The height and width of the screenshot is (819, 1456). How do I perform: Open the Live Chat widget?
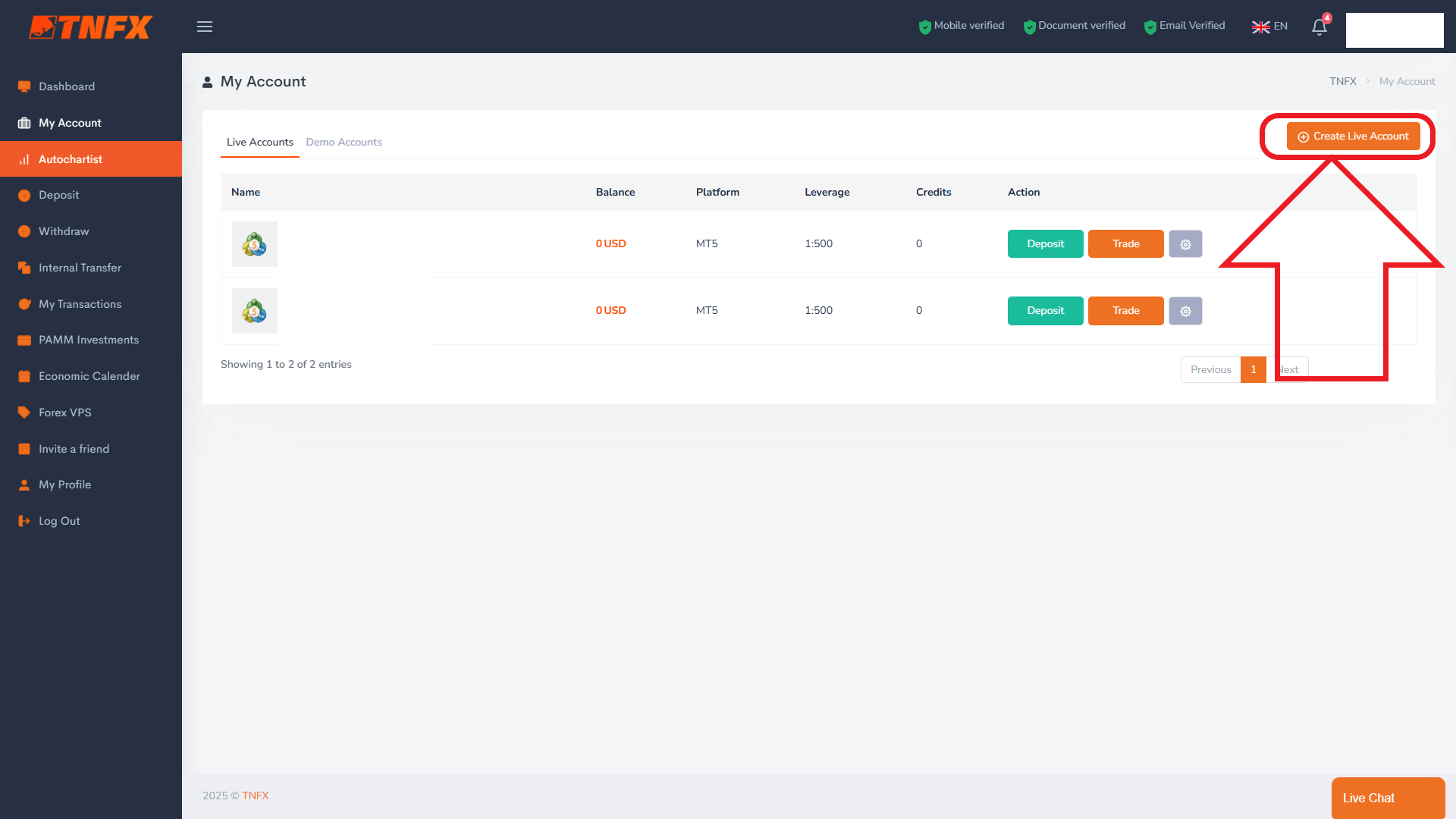click(1388, 798)
